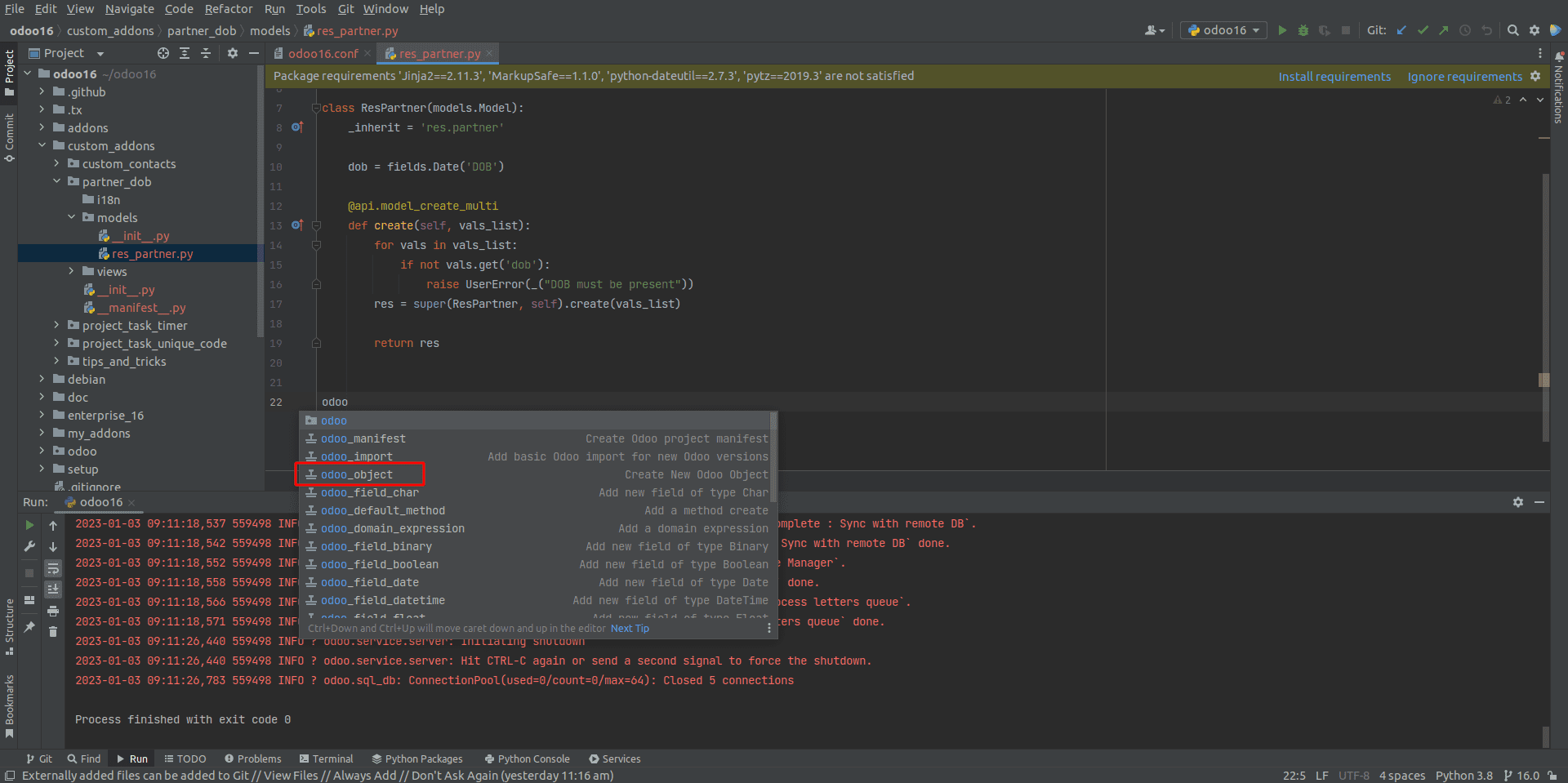The height and width of the screenshot is (783, 1568).
Task: Expand the enterprise_16 folder
Action: coord(42,415)
